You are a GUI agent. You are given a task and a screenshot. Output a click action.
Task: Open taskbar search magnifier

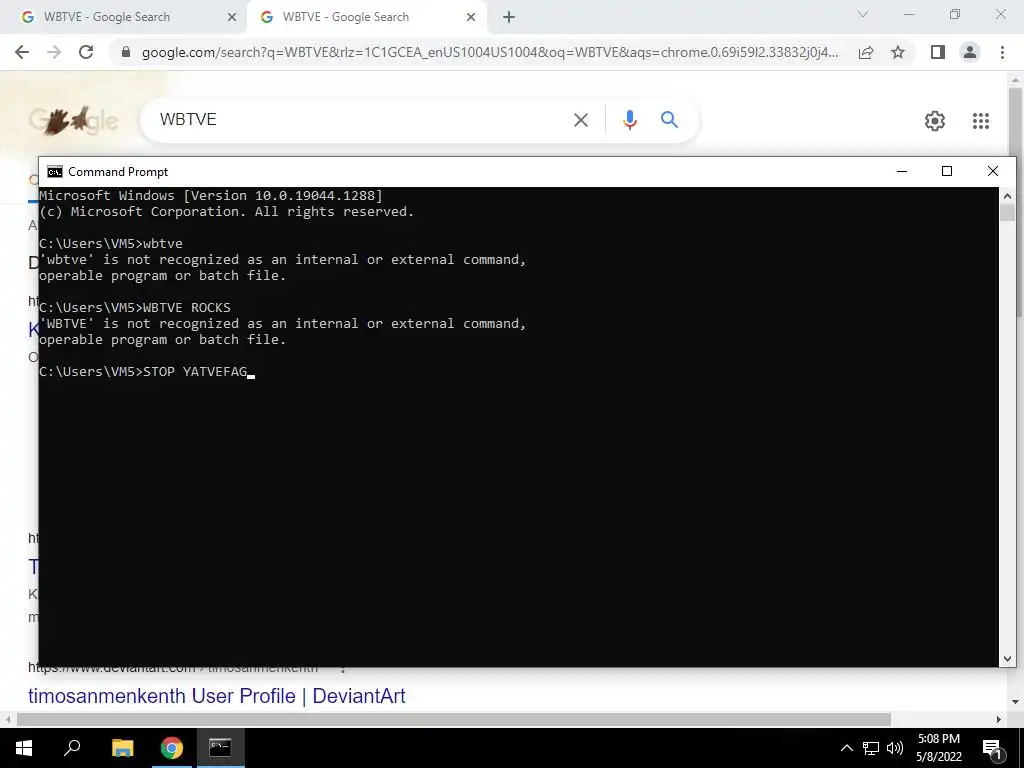click(x=72, y=748)
